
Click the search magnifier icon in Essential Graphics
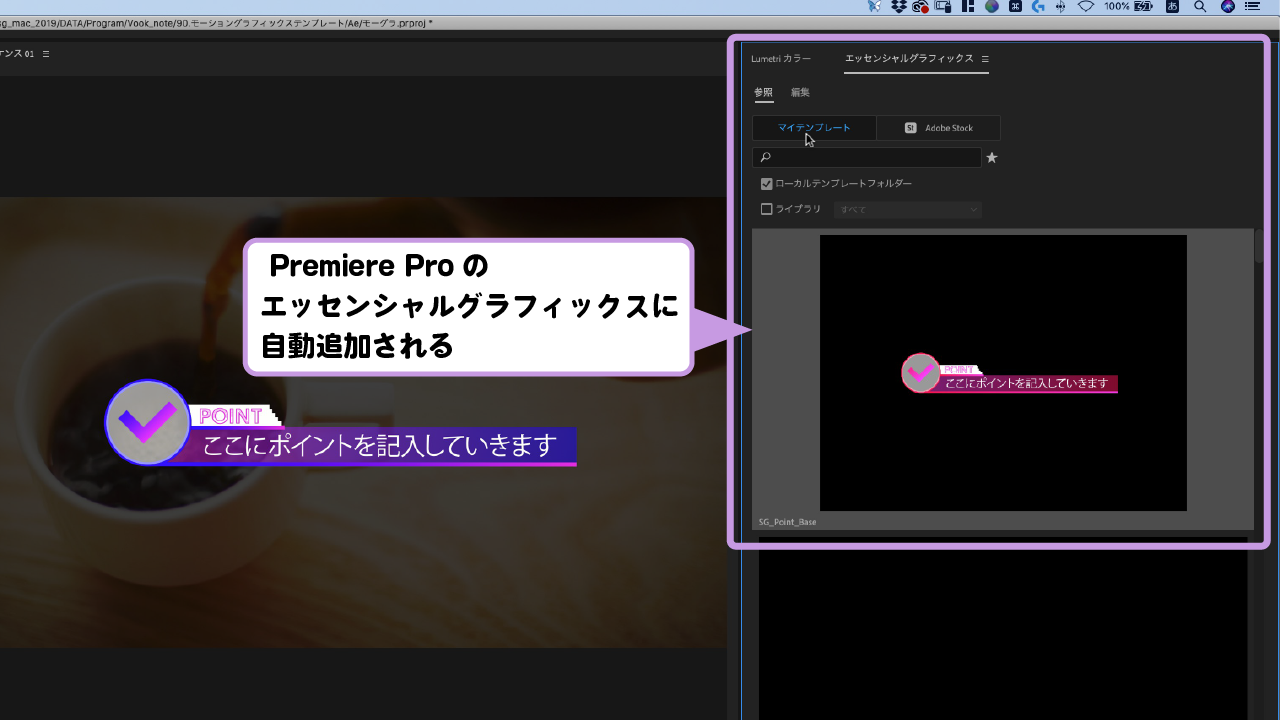point(766,157)
